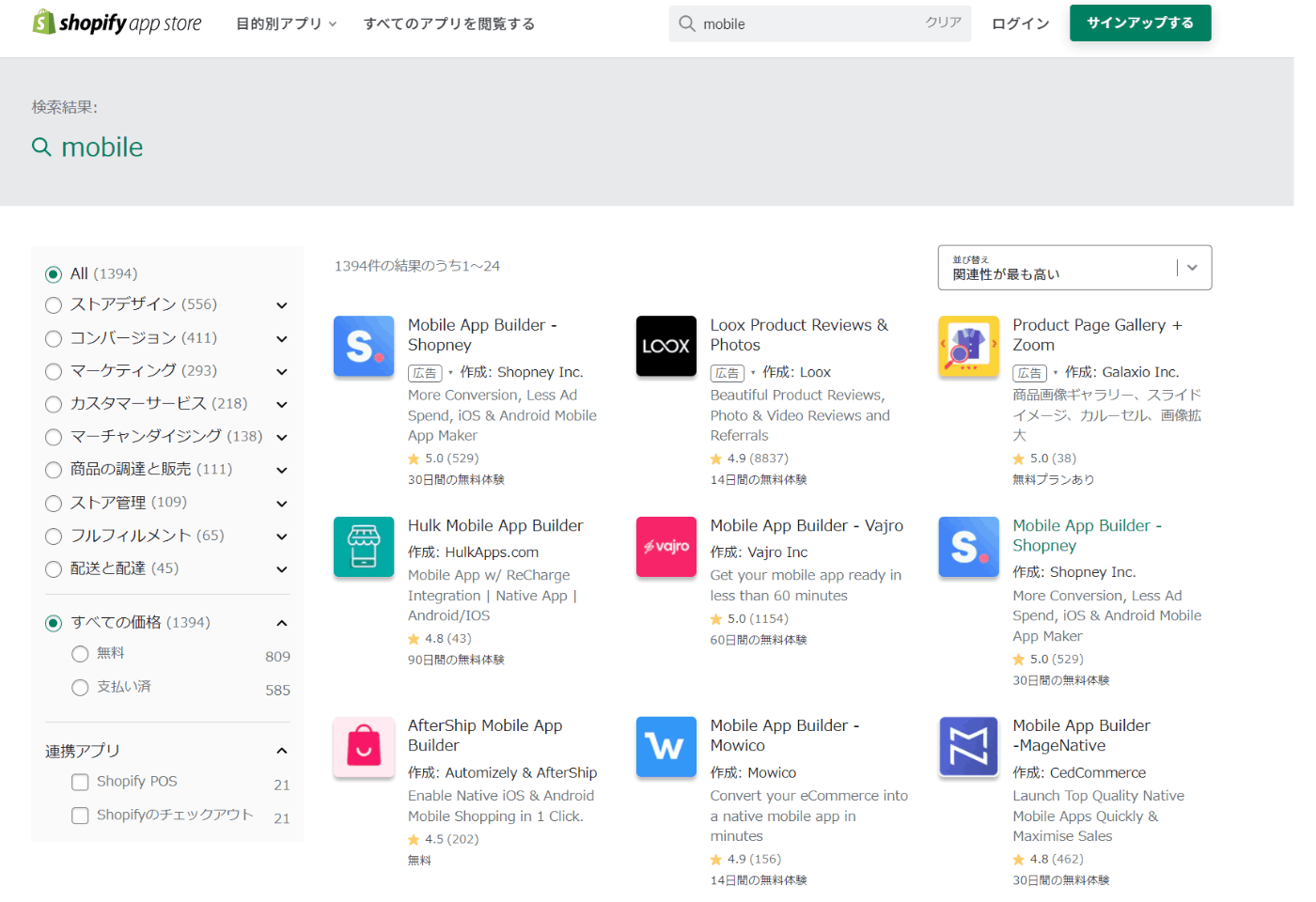Open the Hulk Mobile App Builder title link
This screenshot has height=902, width=1316.
coord(495,526)
